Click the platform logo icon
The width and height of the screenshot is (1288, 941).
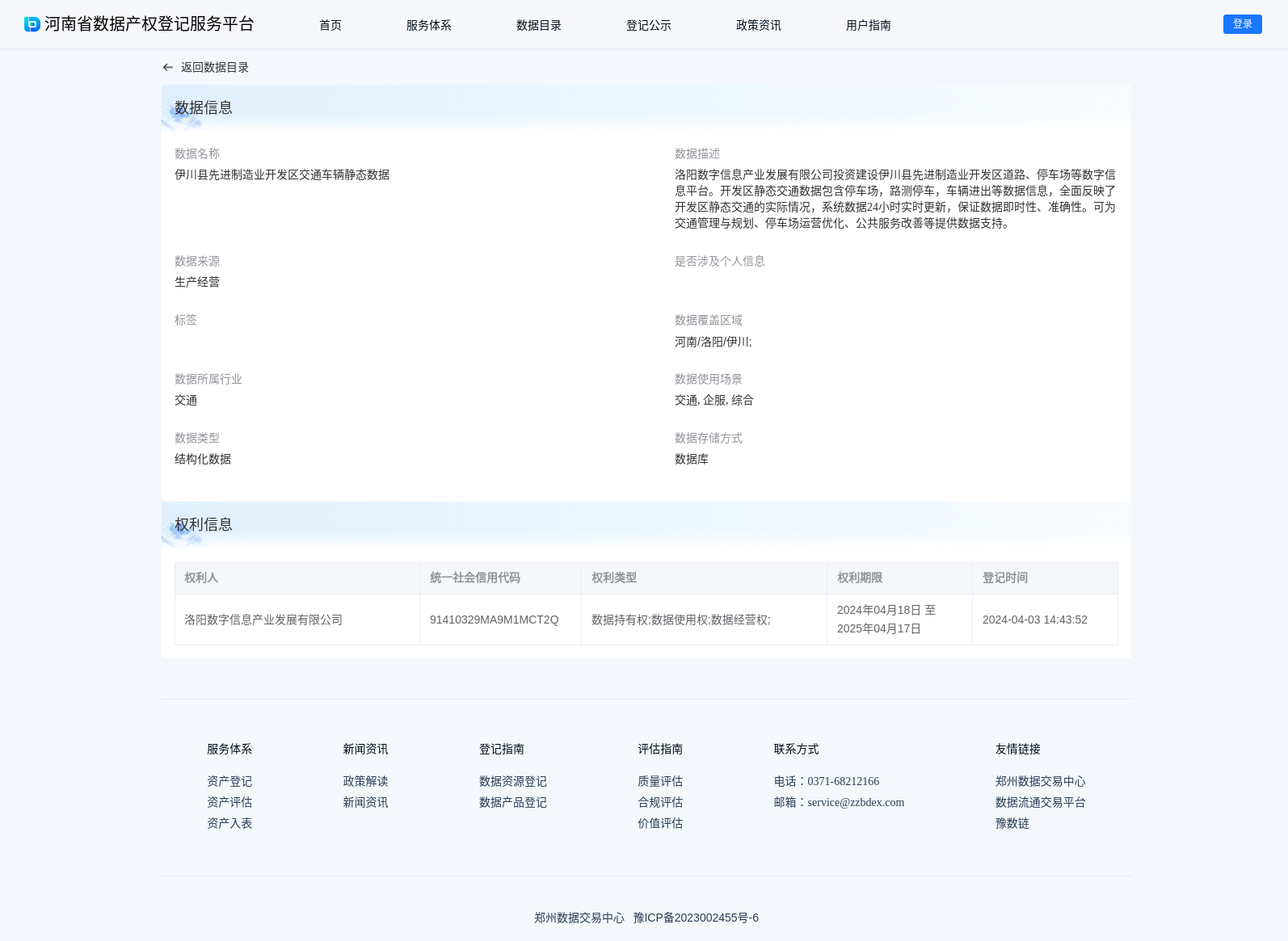coord(32,24)
